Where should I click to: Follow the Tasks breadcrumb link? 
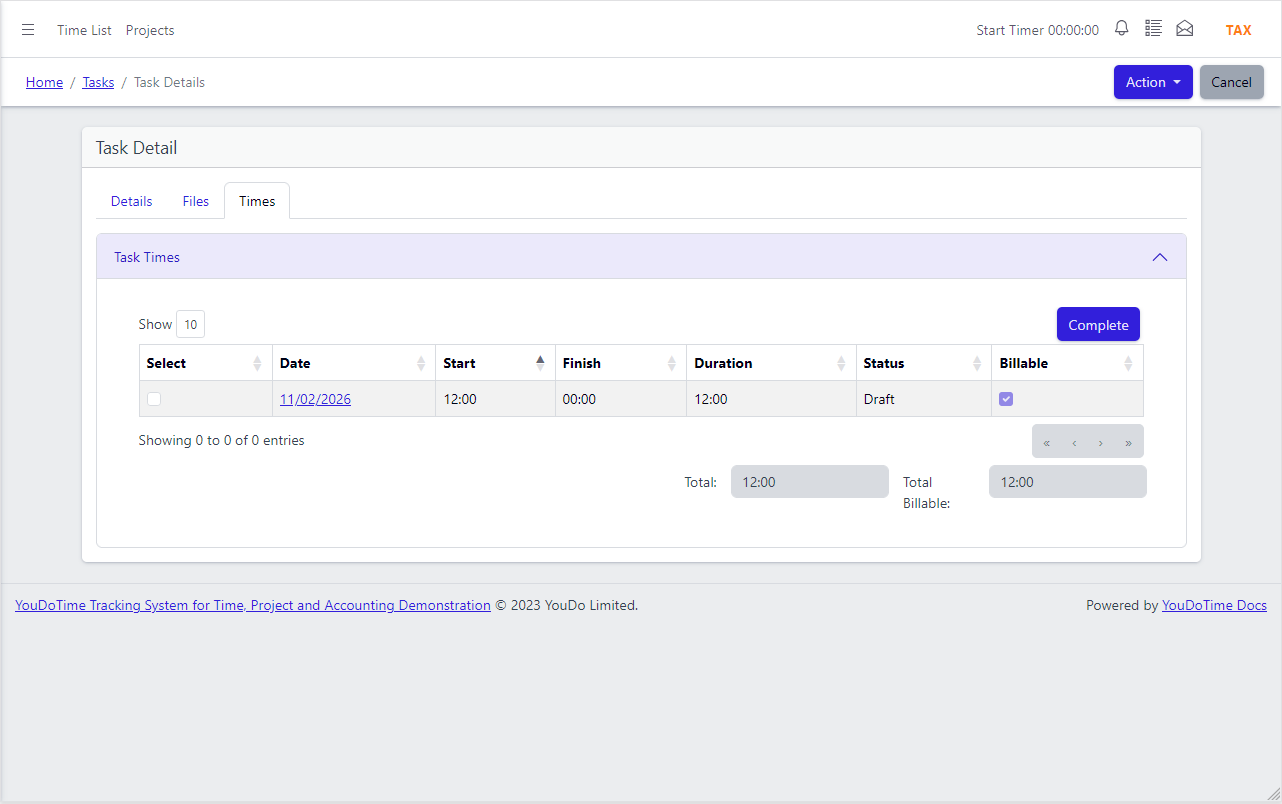coord(98,82)
